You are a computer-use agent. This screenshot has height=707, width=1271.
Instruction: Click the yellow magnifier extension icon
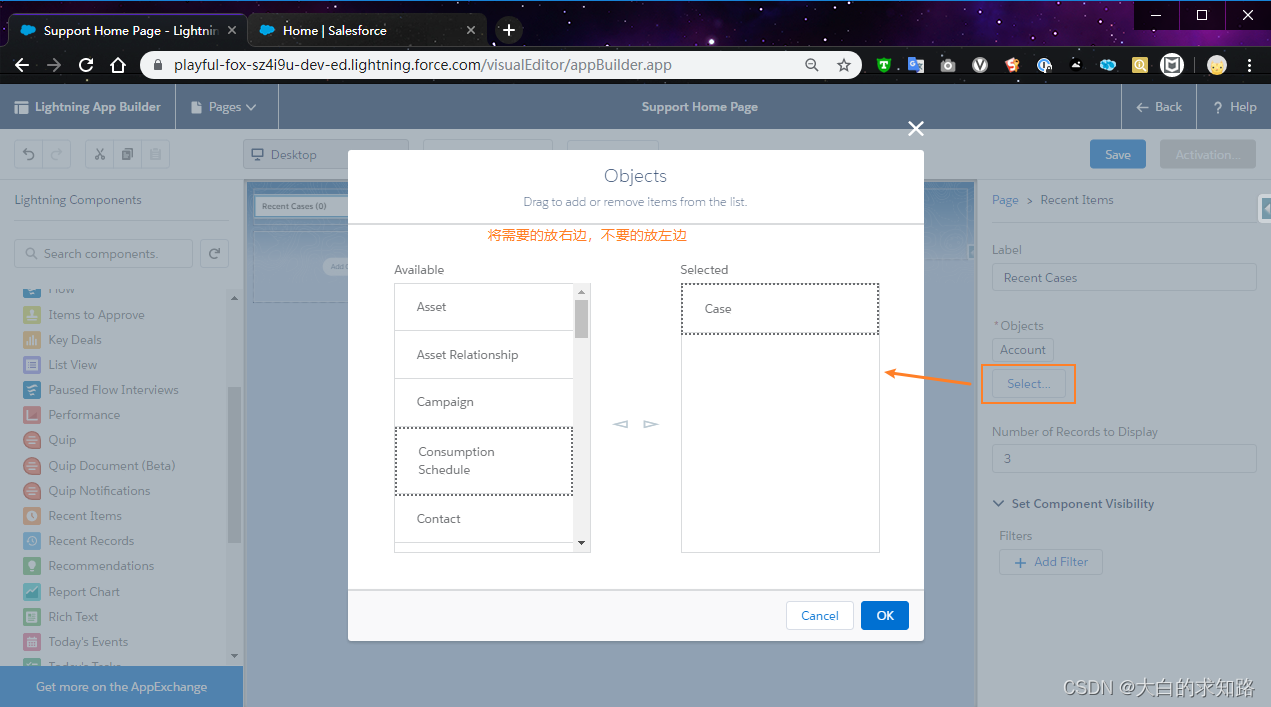click(1140, 65)
